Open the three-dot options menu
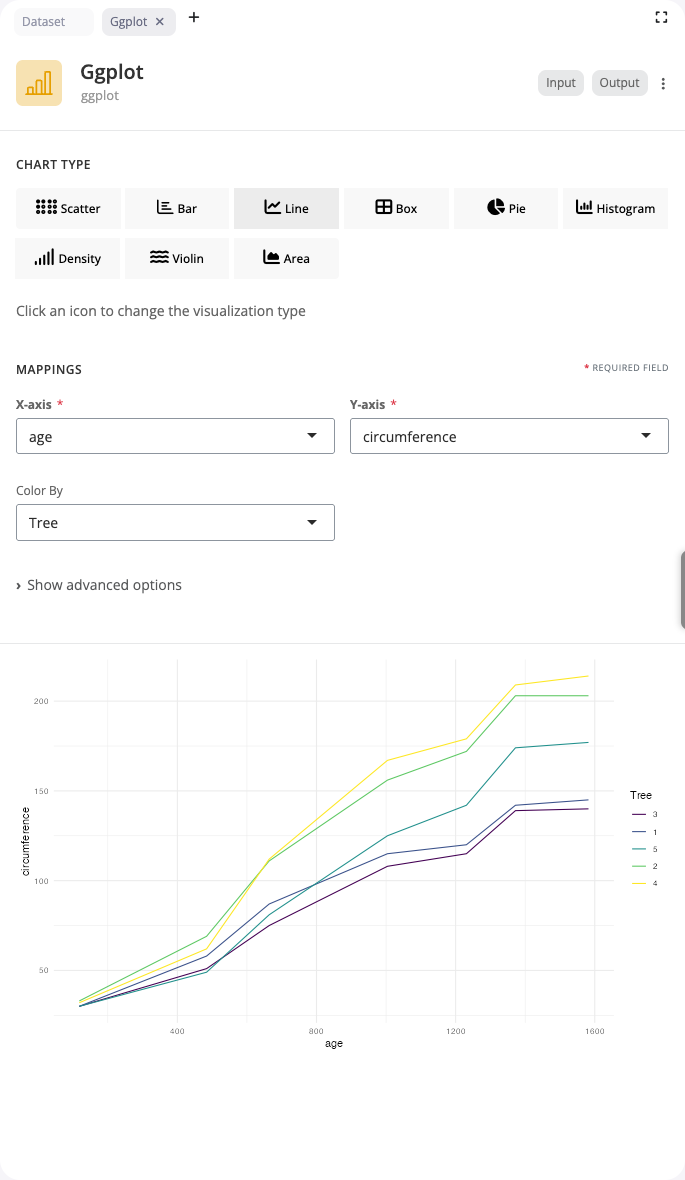 click(x=663, y=83)
